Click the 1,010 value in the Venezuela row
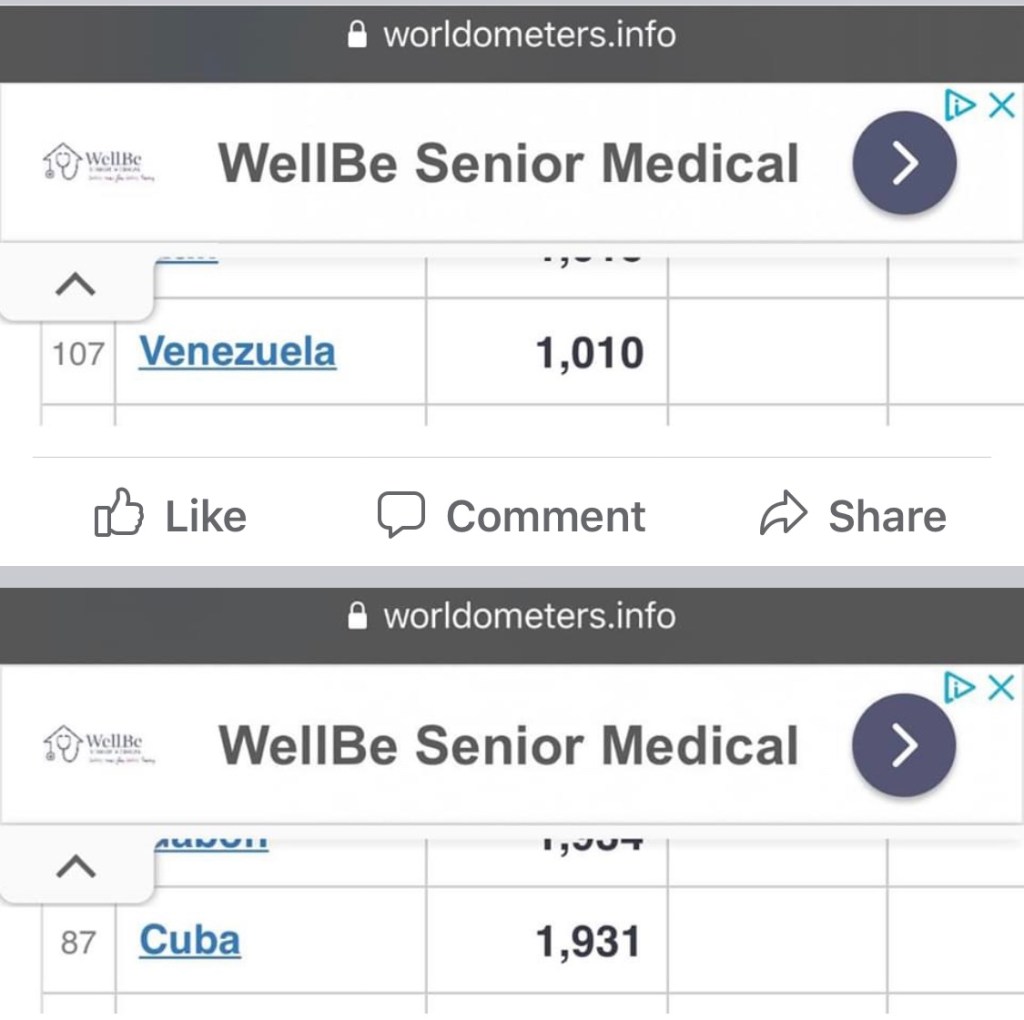Image resolution: width=1024 pixels, height=1020 pixels. coord(590,353)
